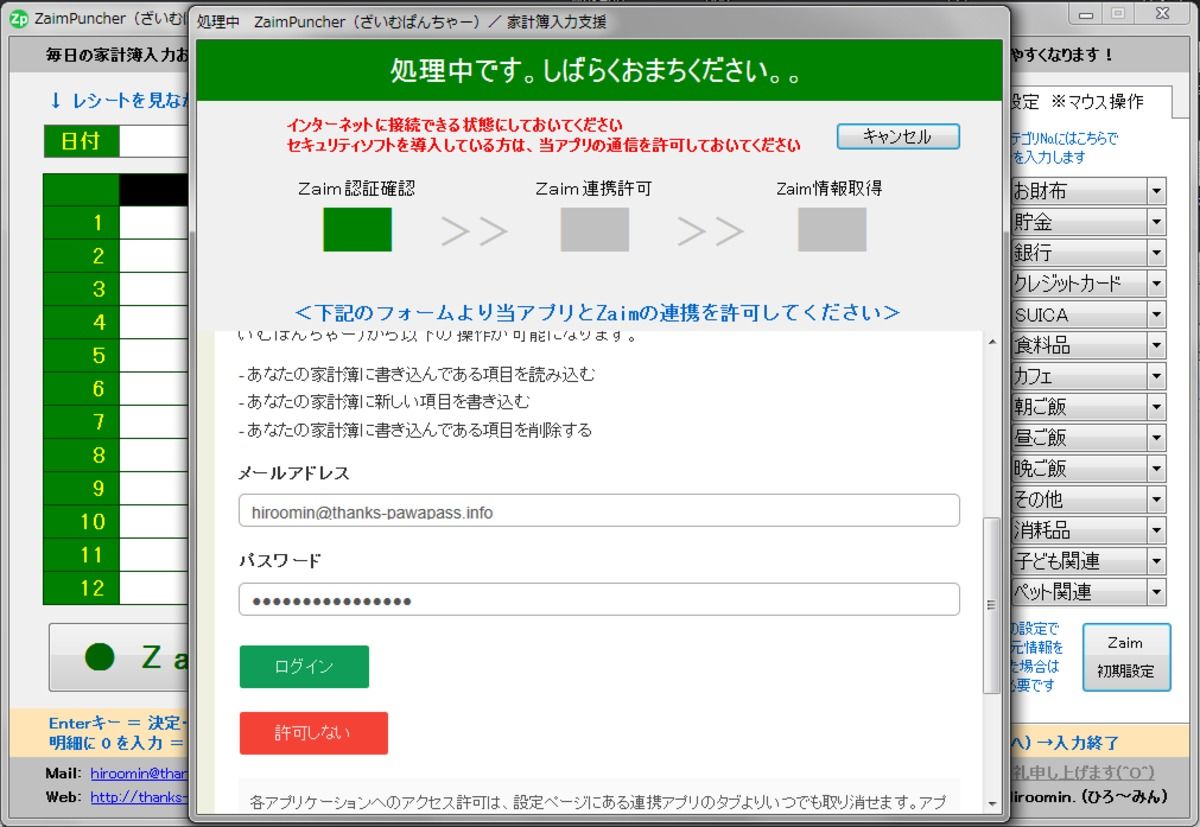Close the main ZaimPuncher window
The width and height of the screenshot is (1200, 827).
[x=1160, y=13]
